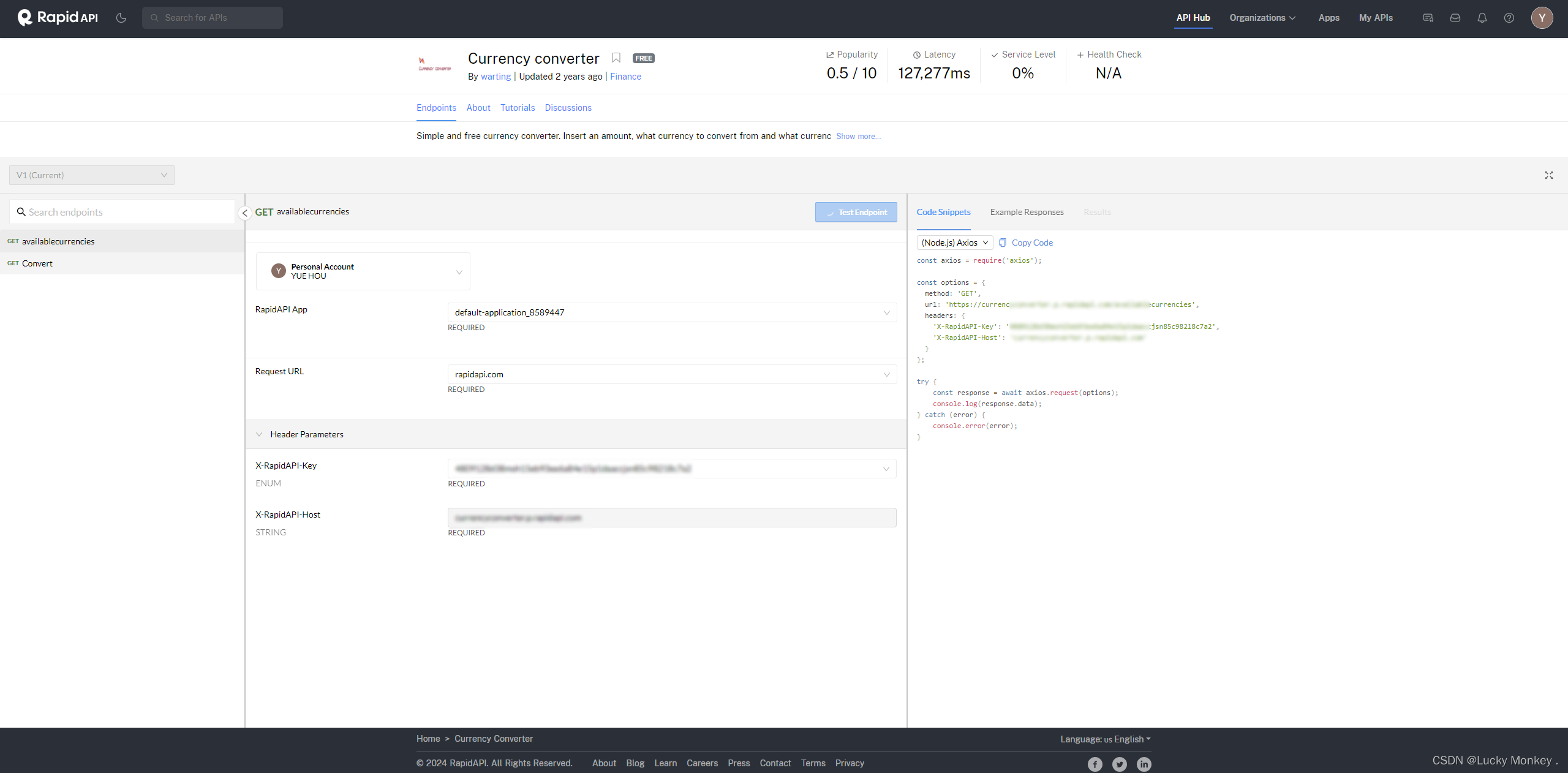Open the LinkedIn icon in footer
This screenshot has width=1568, height=773.
click(1144, 764)
